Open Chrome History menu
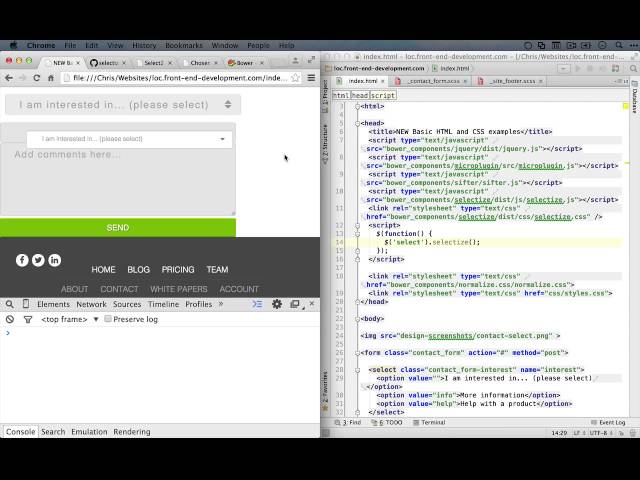Screen dimensions: 640x480 pyautogui.click(x=144, y=45)
